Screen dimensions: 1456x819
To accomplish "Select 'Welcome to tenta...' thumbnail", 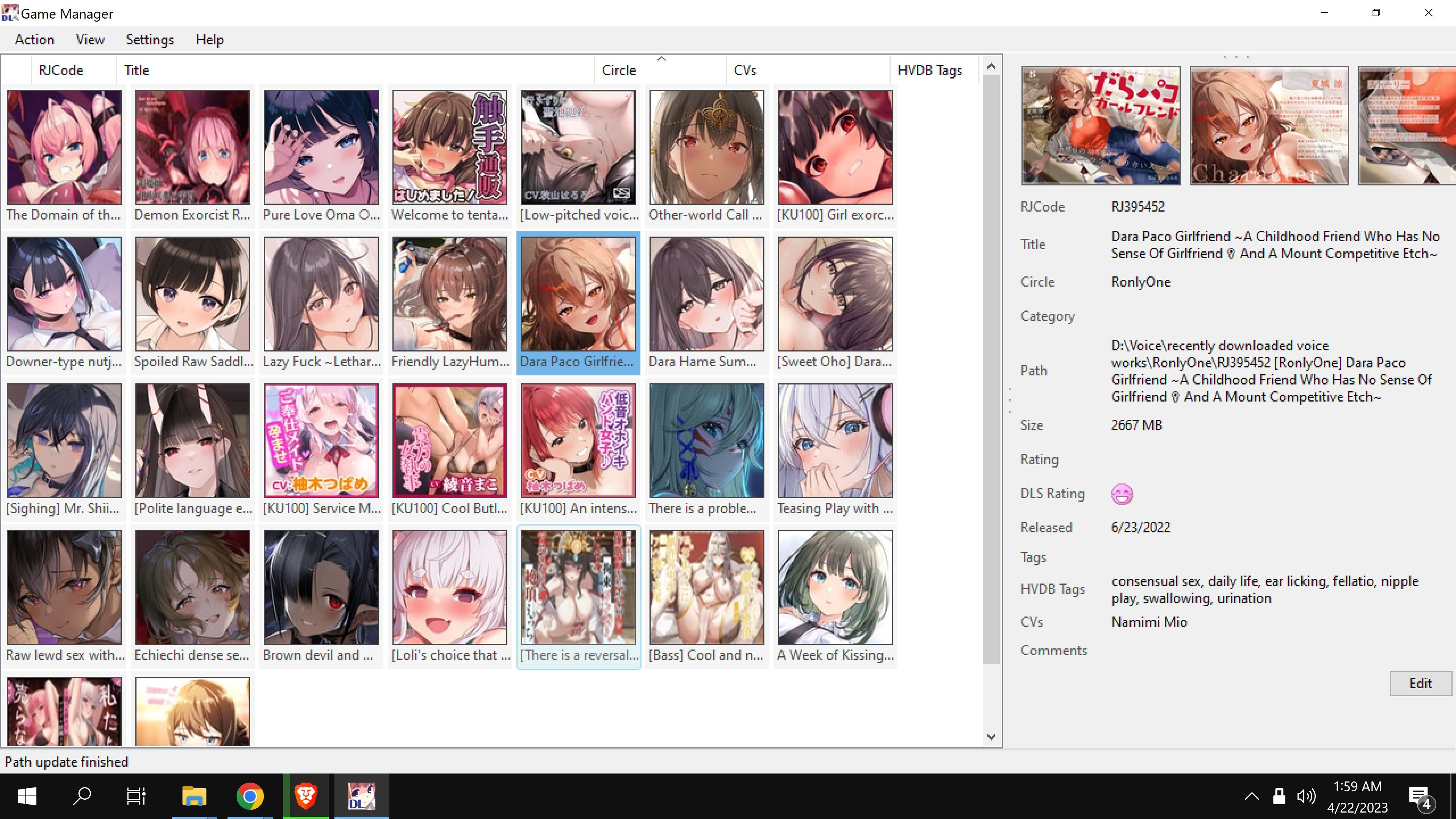I will 450,147.
